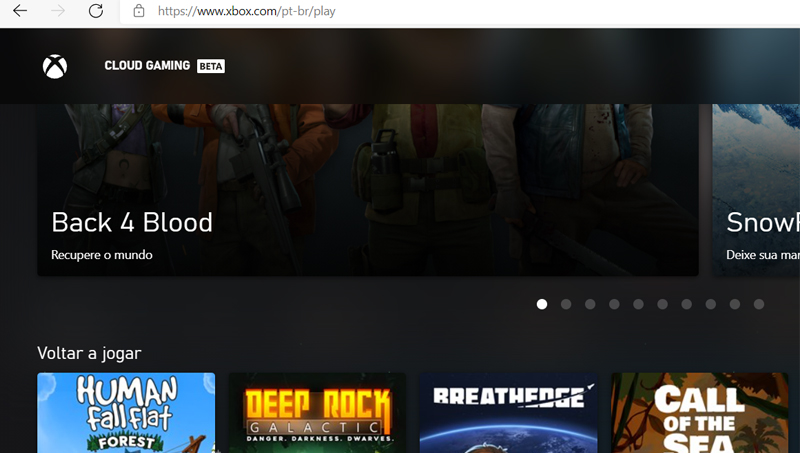
Task: Select the ninth carousel dot
Action: [x=735, y=304]
